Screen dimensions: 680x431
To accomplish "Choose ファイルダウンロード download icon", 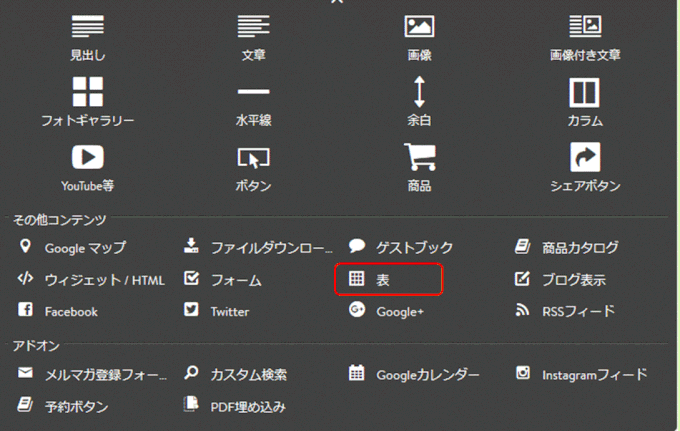I will click(x=191, y=245).
